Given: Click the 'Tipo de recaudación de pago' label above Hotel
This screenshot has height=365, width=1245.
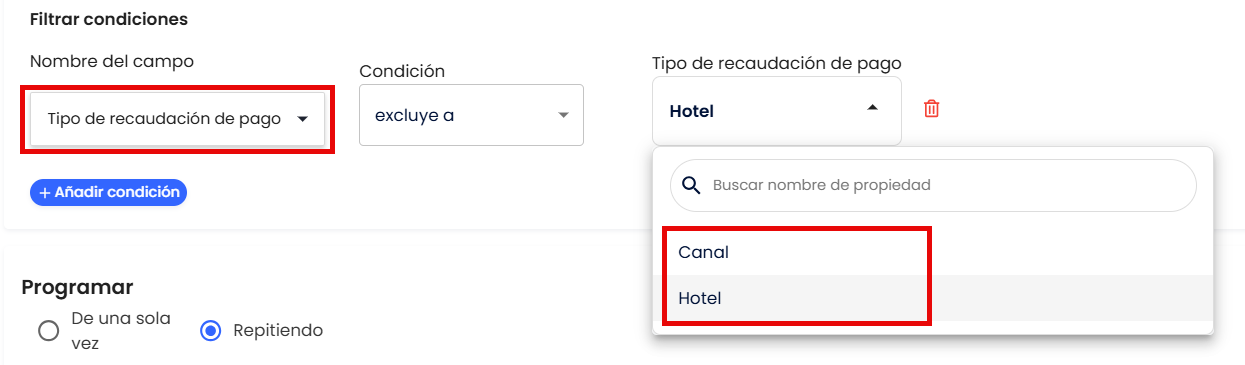Looking at the screenshot, I should click(777, 63).
